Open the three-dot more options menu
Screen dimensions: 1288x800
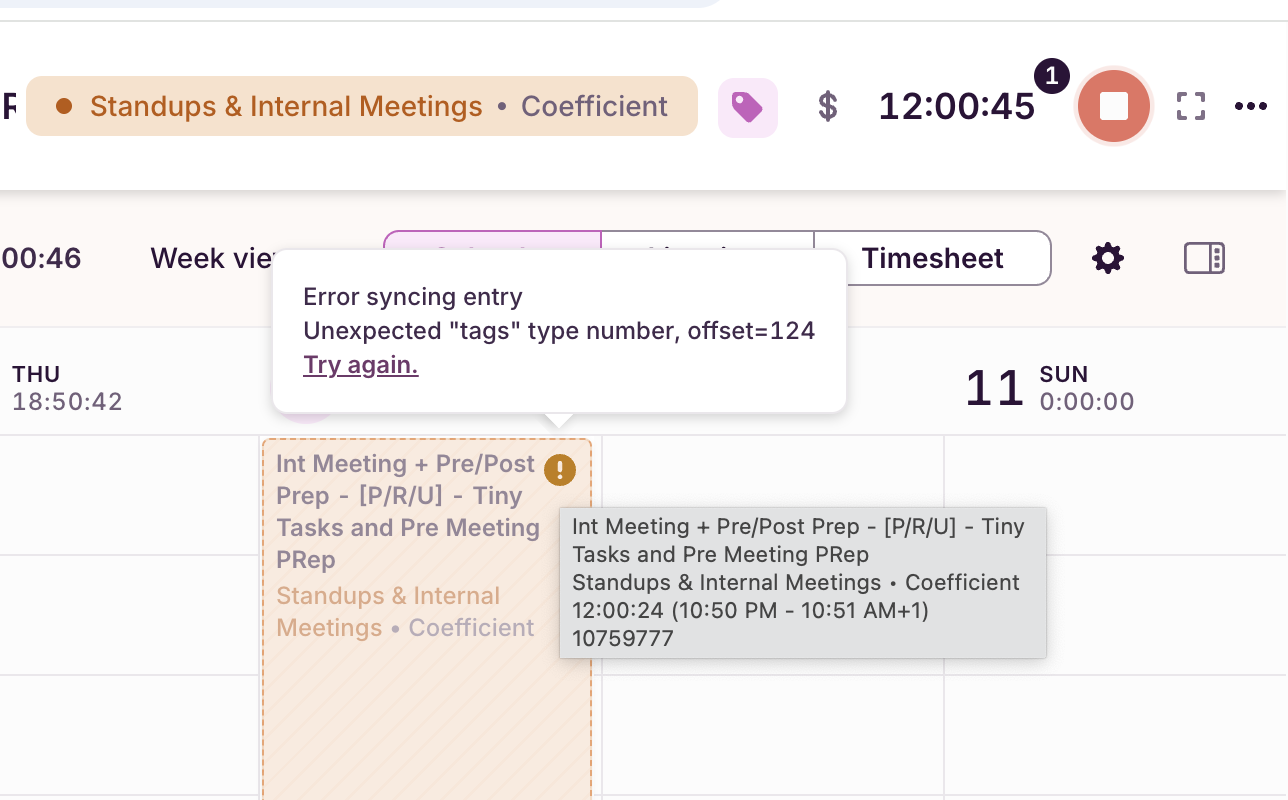[1251, 106]
